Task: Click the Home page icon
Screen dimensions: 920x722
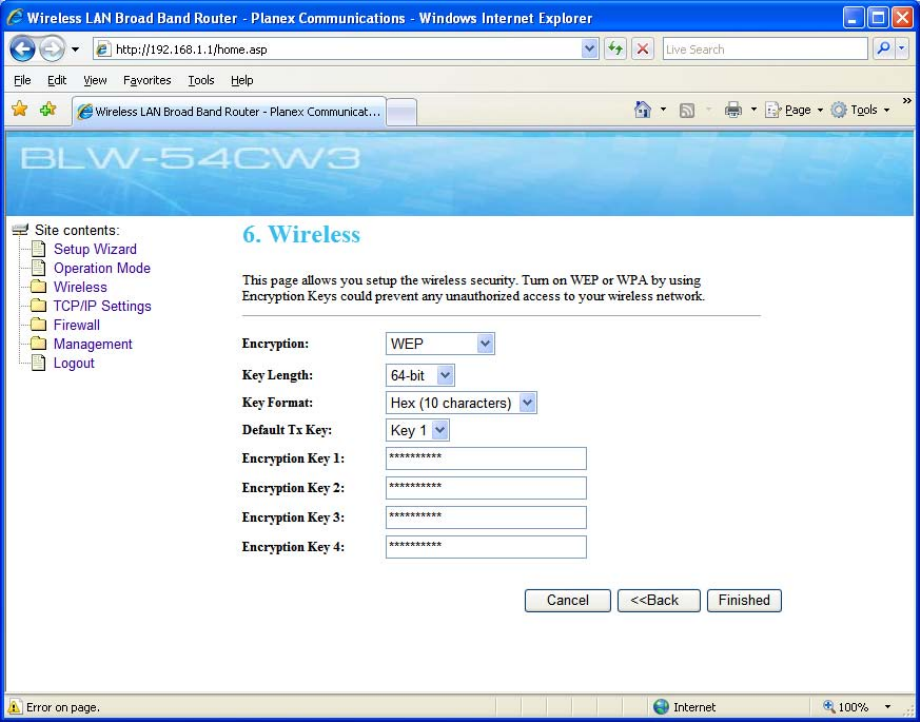Action: tap(642, 110)
